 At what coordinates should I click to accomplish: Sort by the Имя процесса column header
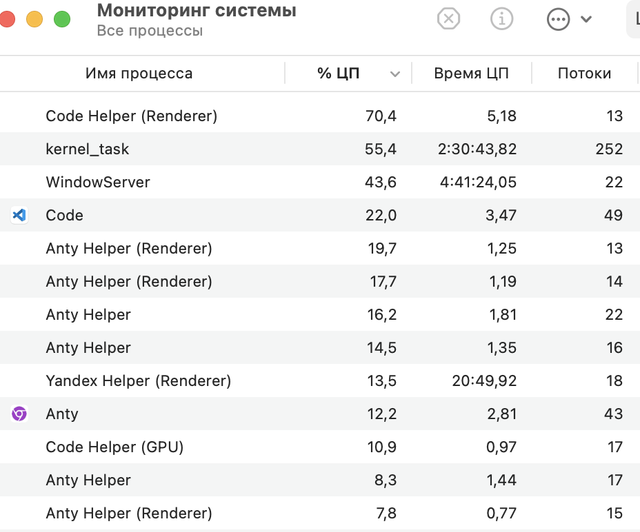pos(139,73)
